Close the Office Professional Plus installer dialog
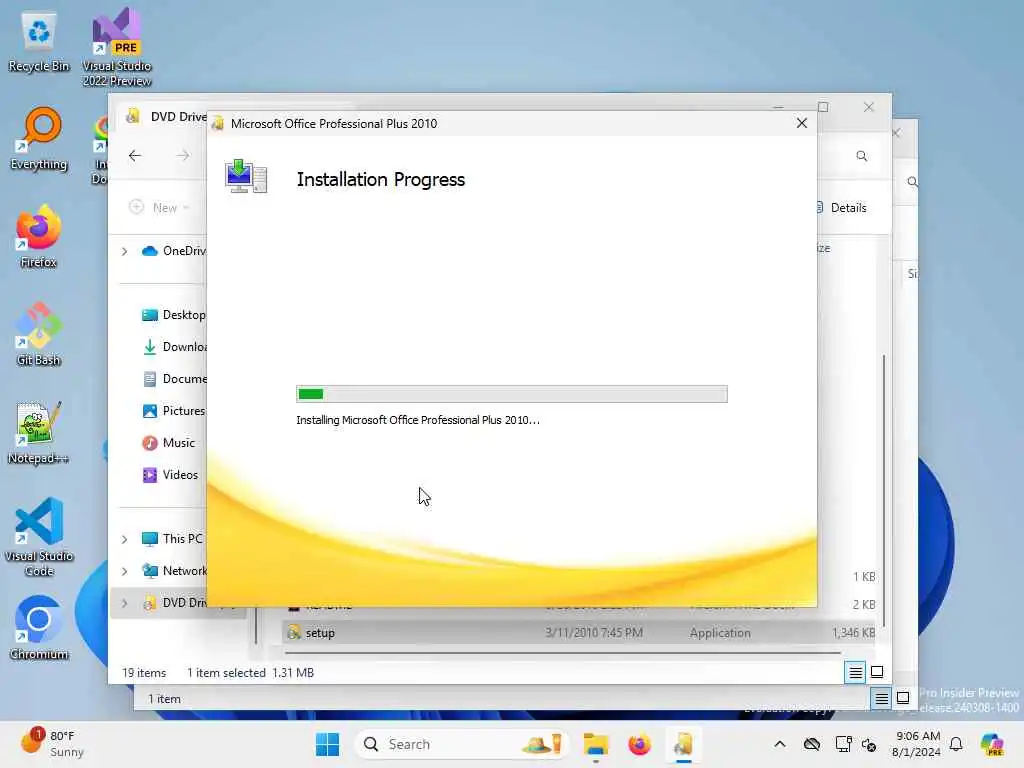This screenshot has width=1024, height=768. [802, 123]
